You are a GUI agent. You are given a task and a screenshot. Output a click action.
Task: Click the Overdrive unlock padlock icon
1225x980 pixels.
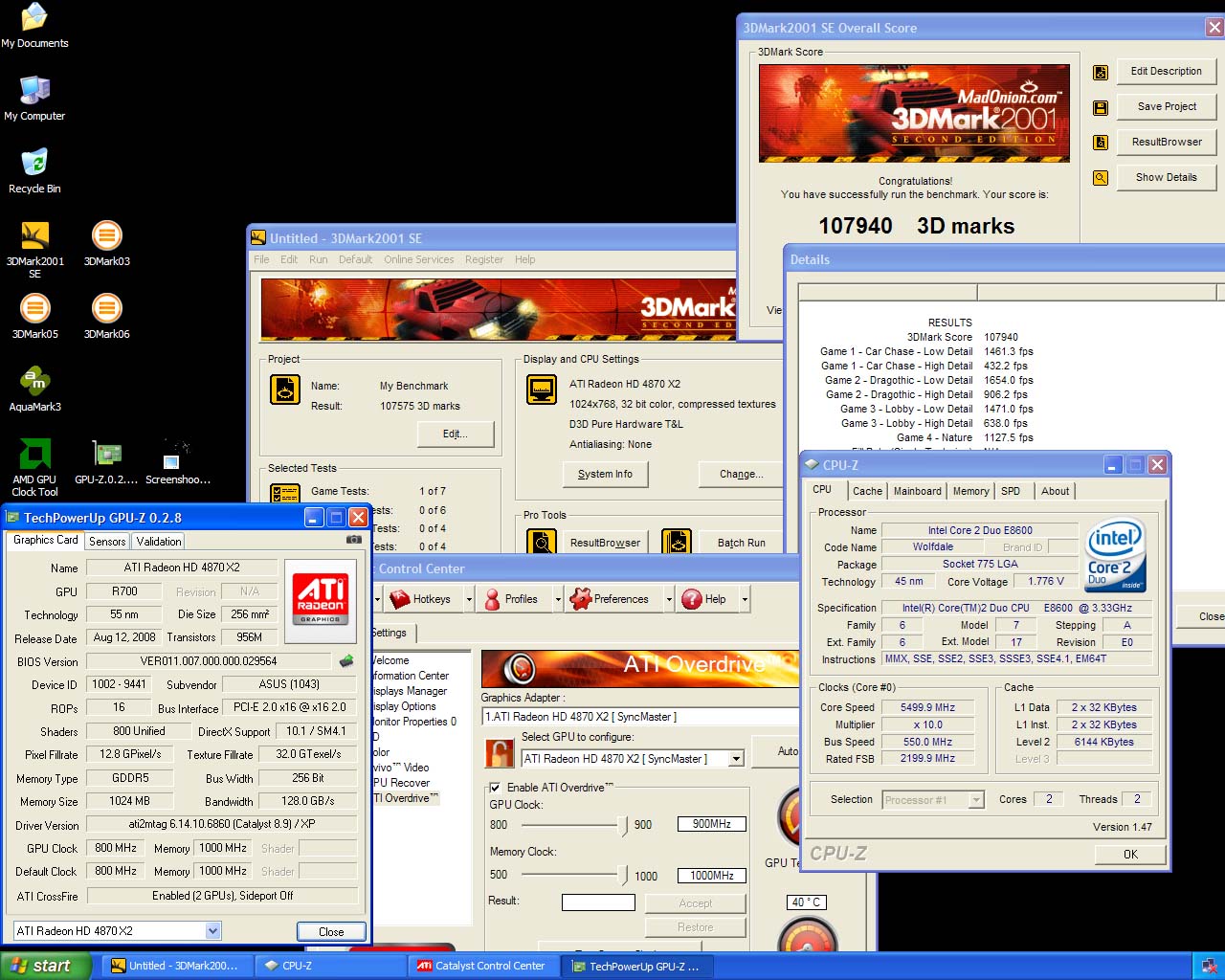coord(500,753)
